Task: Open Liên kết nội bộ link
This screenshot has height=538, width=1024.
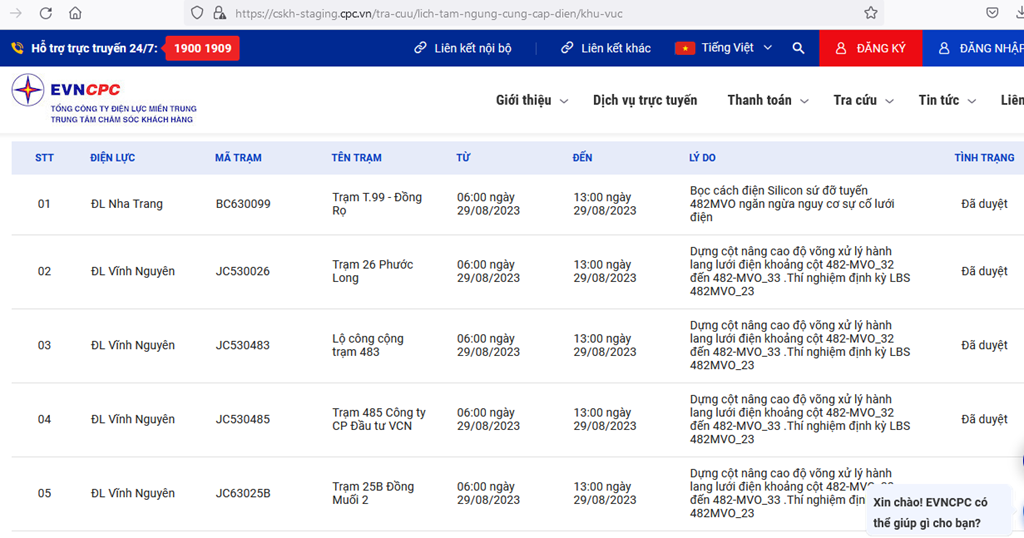Action: pyautogui.click(x=463, y=48)
